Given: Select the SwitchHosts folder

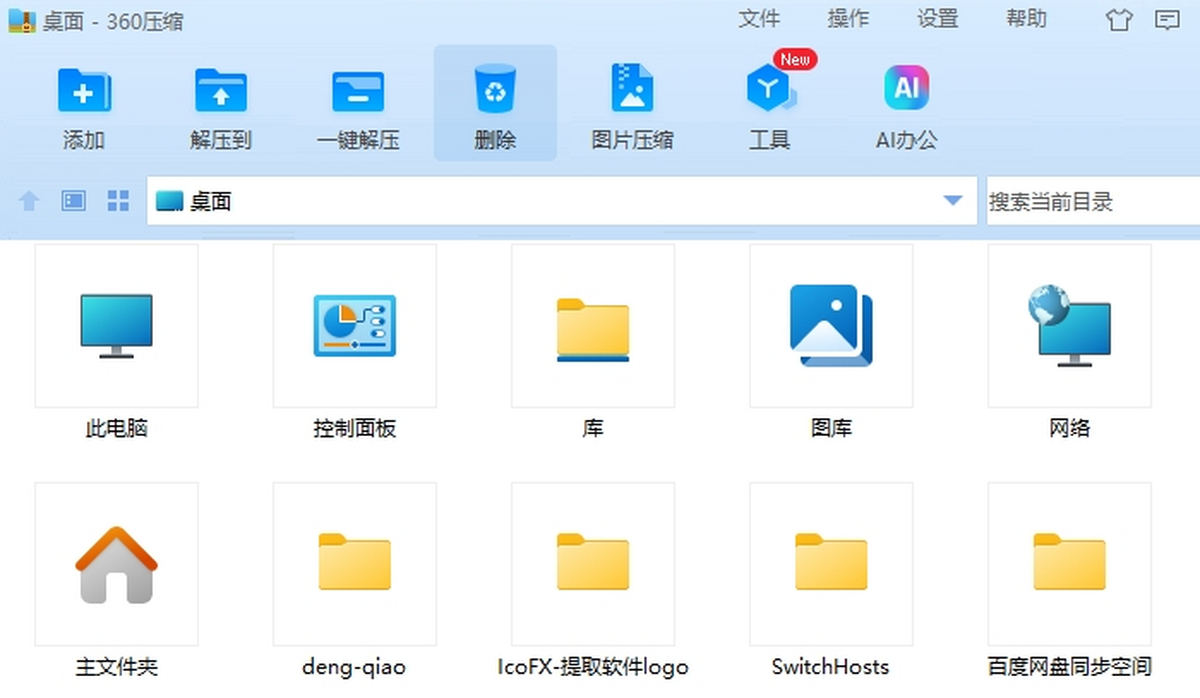Looking at the screenshot, I should click(x=831, y=564).
